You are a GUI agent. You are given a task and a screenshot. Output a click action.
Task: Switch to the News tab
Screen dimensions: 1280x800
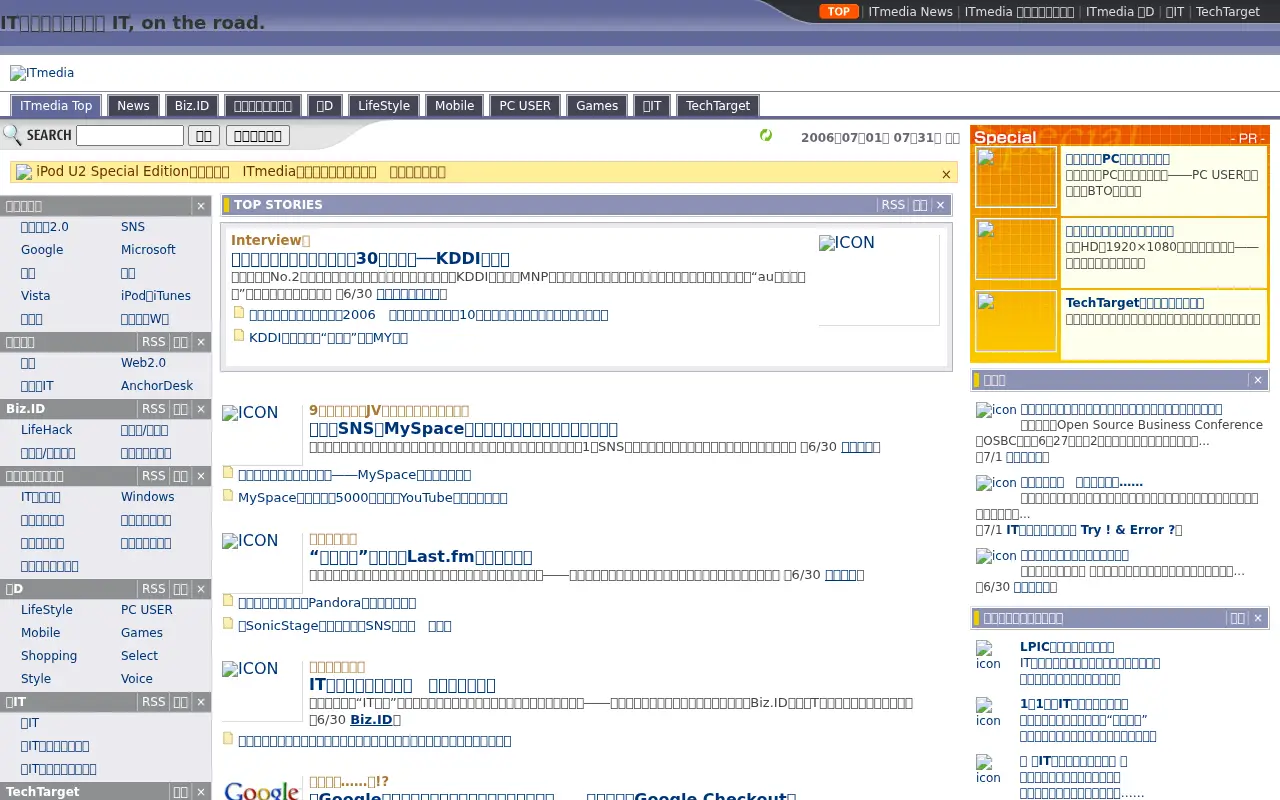(133, 106)
